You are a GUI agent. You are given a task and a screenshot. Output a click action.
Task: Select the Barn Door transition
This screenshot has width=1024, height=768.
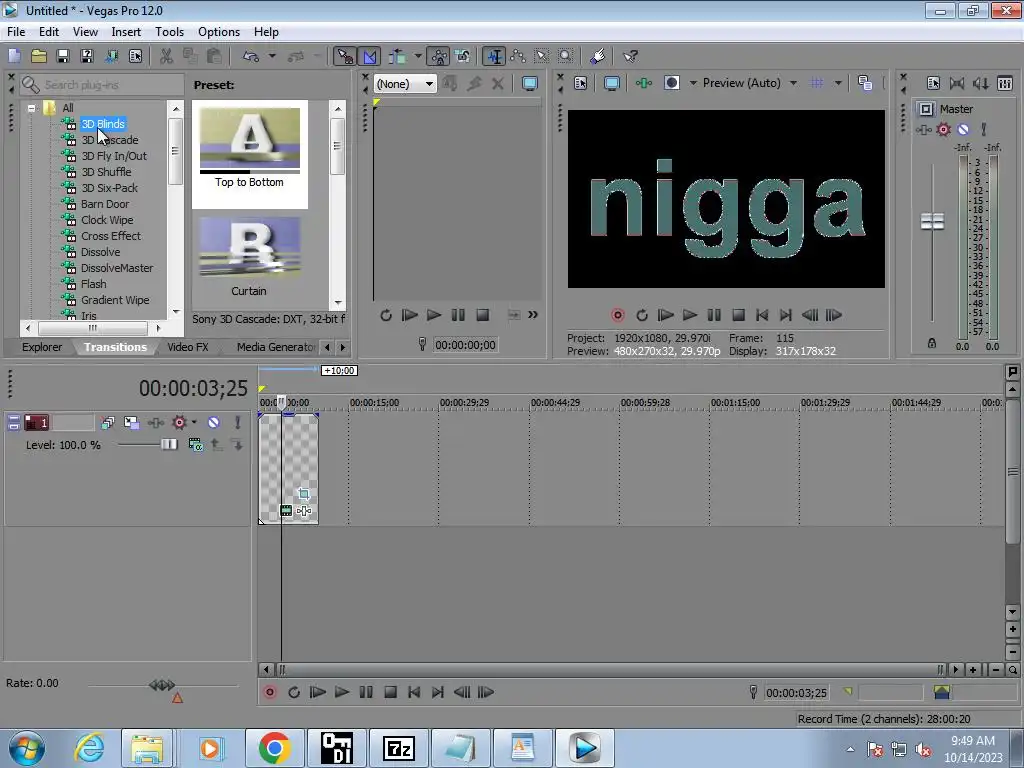104,204
